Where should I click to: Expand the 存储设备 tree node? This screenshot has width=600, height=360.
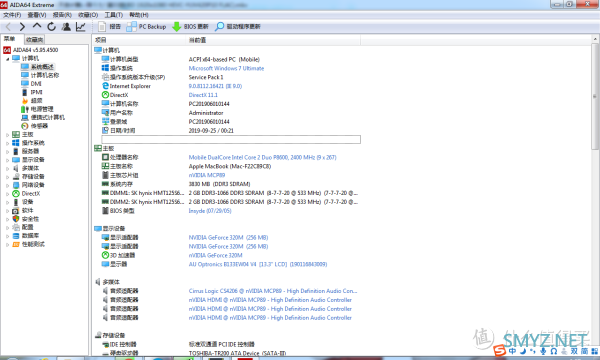(x=7, y=177)
